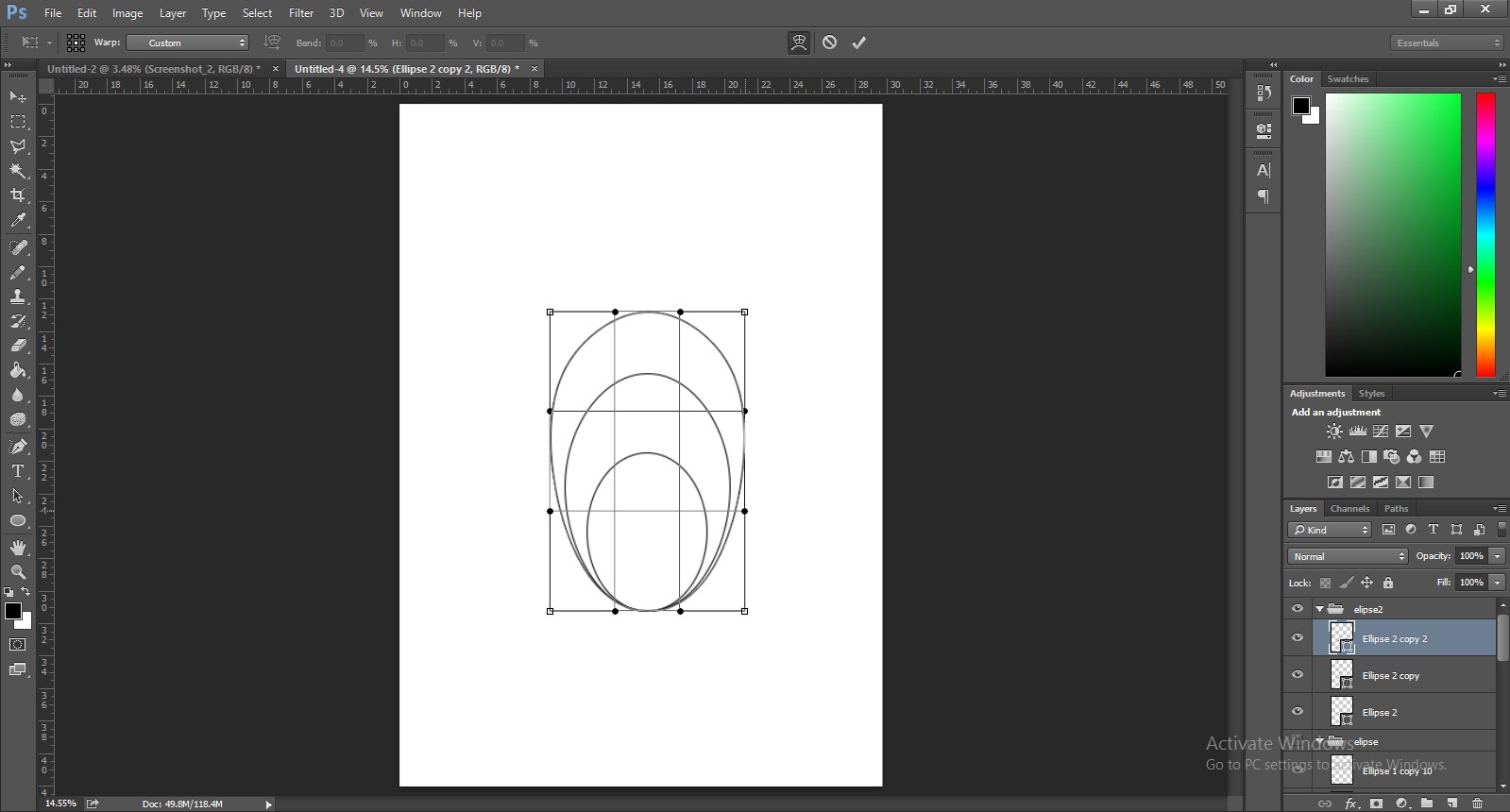The height and width of the screenshot is (812, 1510).
Task: Switch to the Channels tab
Action: click(x=1349, y=508)
